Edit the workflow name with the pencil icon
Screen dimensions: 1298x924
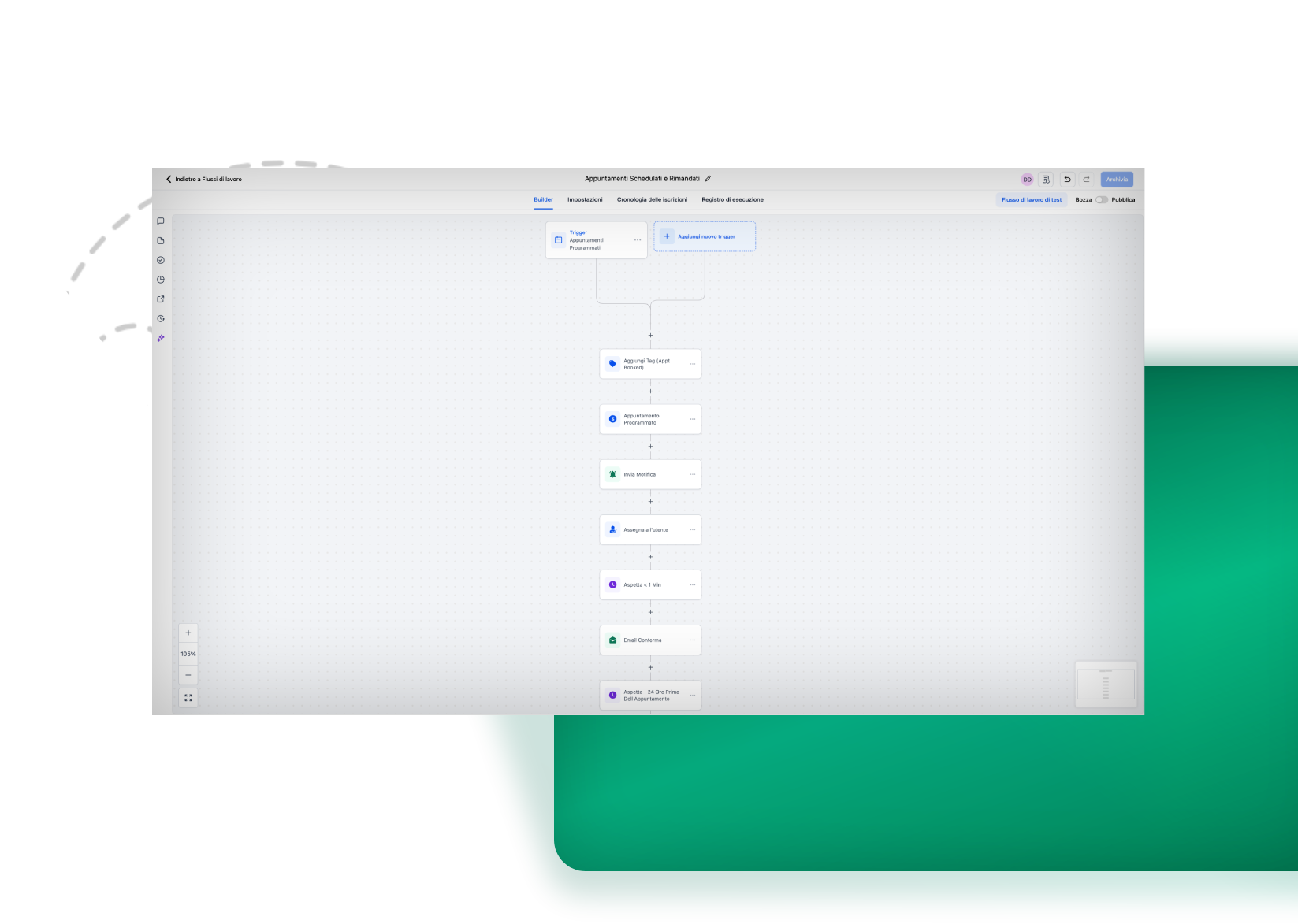point(708,179)
